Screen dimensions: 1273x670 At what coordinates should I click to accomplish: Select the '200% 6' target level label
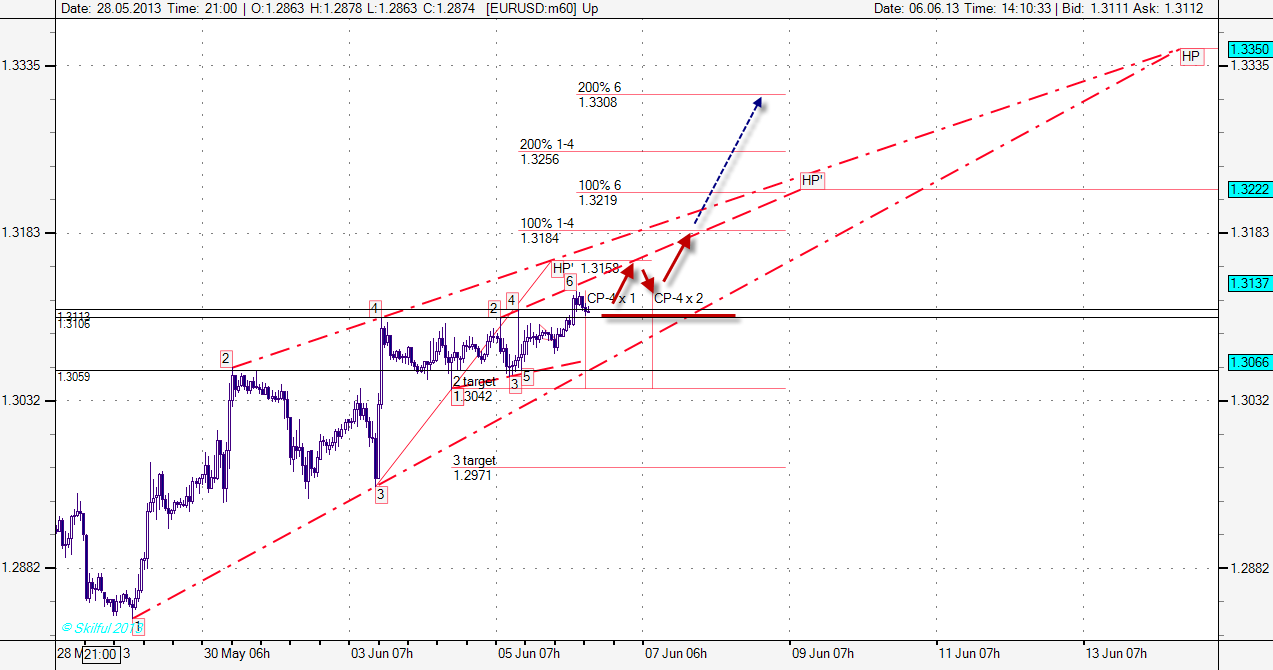(x=599, y=88)
